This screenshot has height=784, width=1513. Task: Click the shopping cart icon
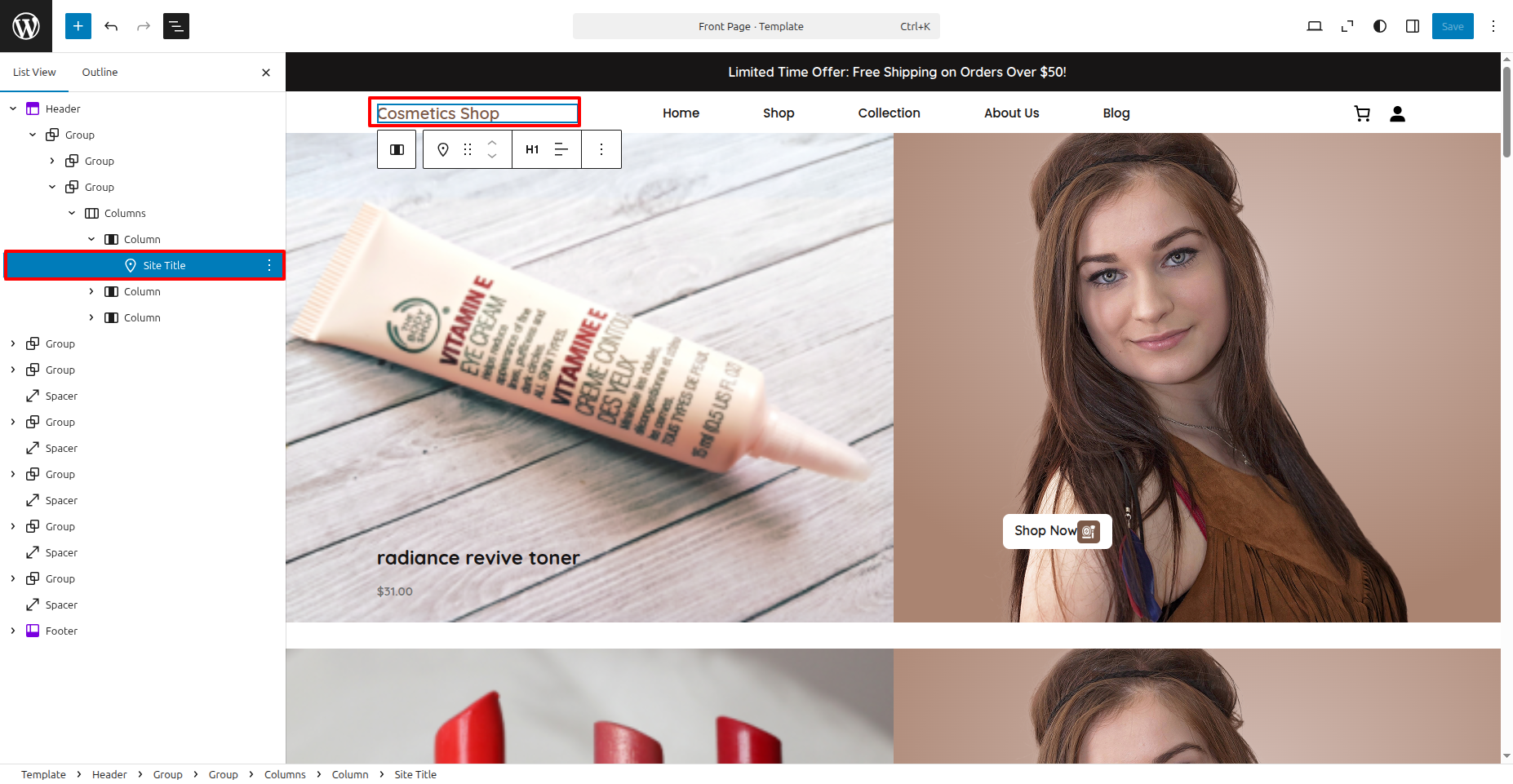tap(1362, 113)
